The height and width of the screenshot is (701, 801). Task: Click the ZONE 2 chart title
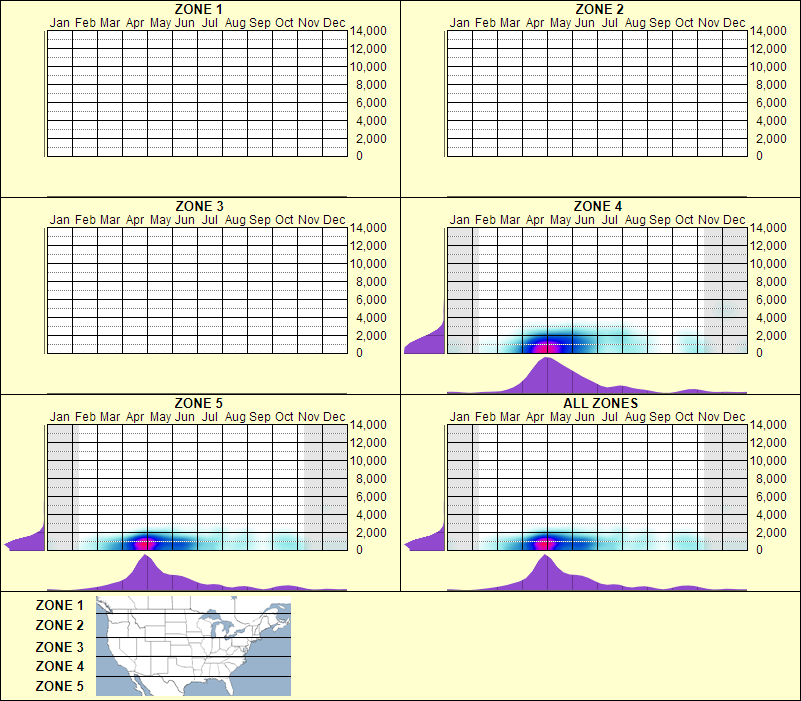(x=601, y=9)
